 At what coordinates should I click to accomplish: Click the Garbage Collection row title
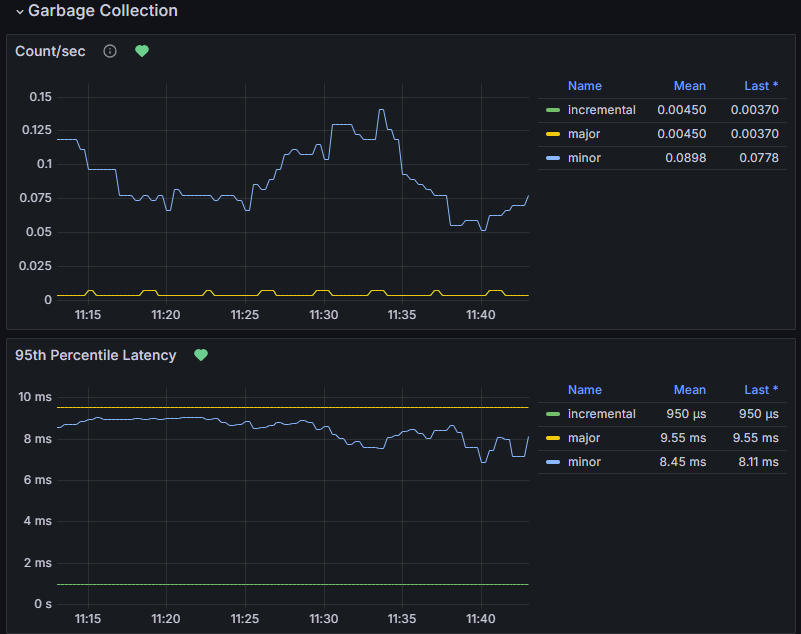coord(103,11)
